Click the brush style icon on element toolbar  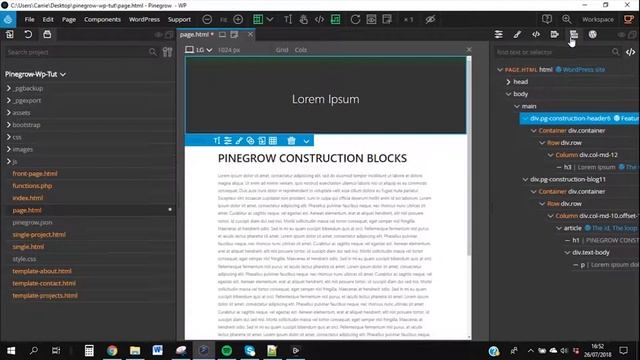coord(239,141)
